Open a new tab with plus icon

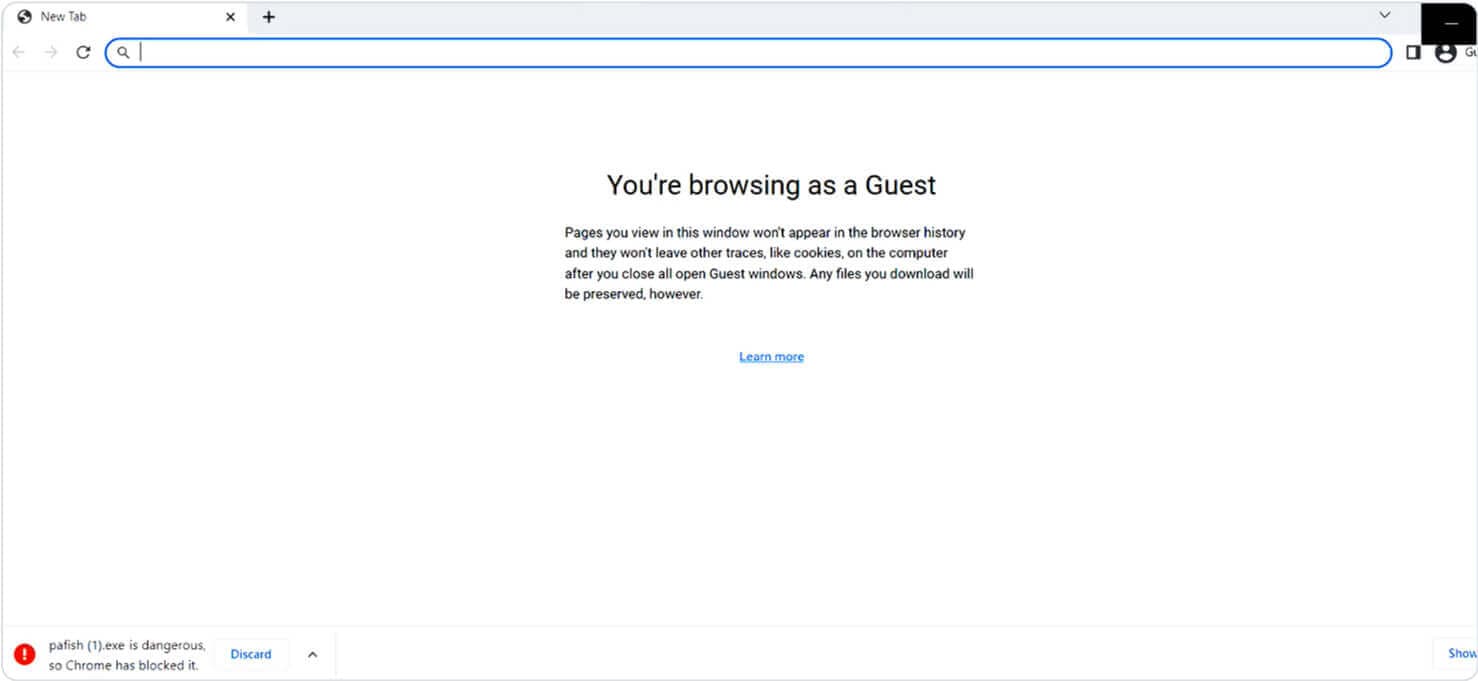pos(269,17)
